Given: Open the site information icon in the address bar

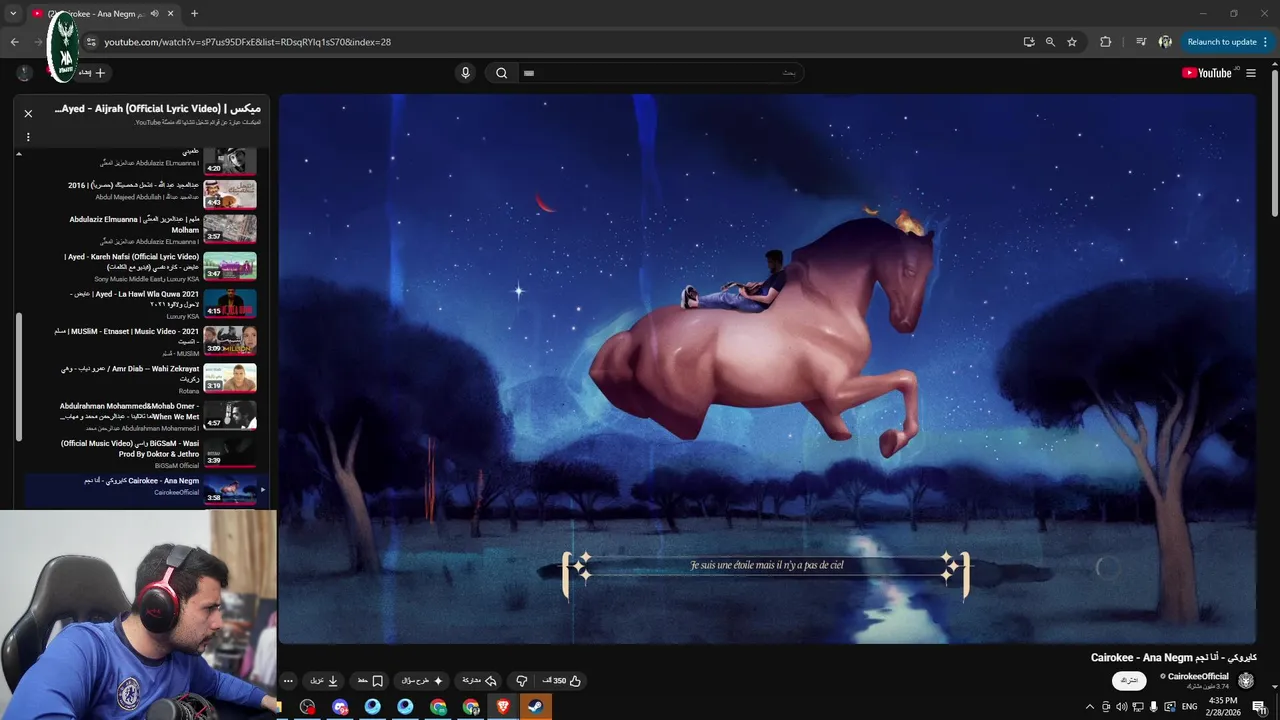Looking at the screenshot, I should tap(91, 42).
